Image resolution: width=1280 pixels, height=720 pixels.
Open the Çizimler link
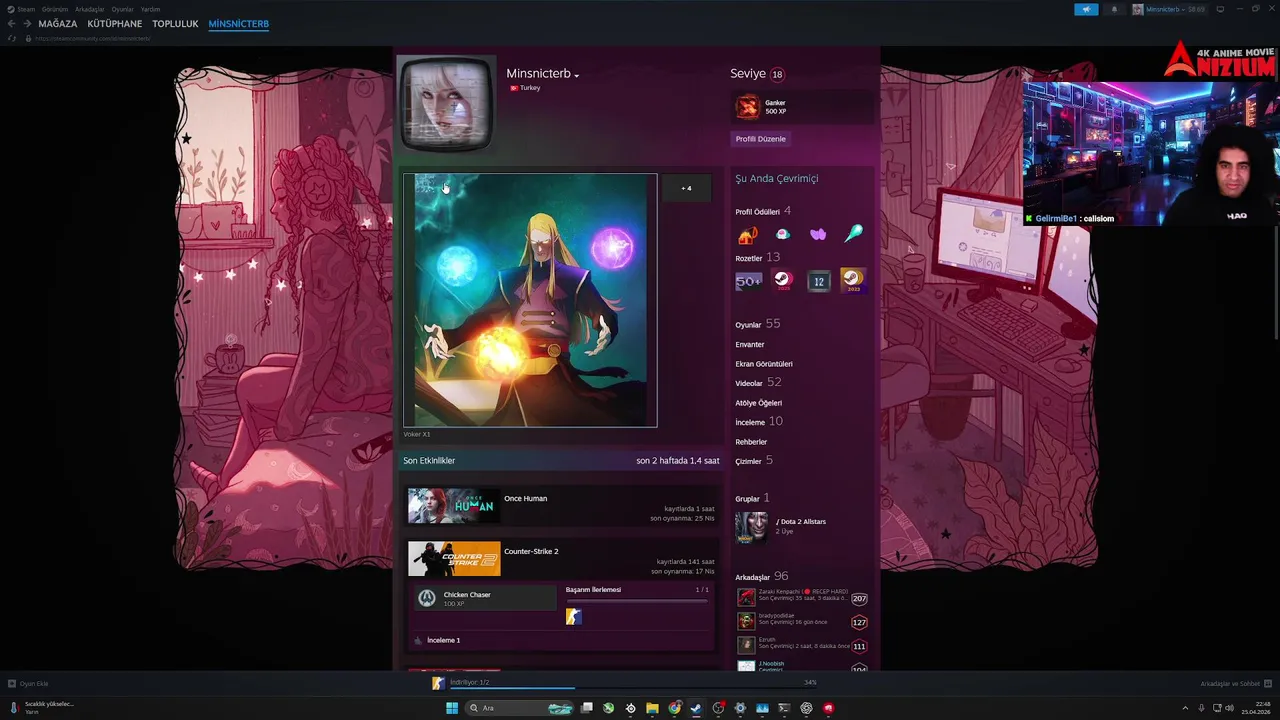[x=754, y=461]
